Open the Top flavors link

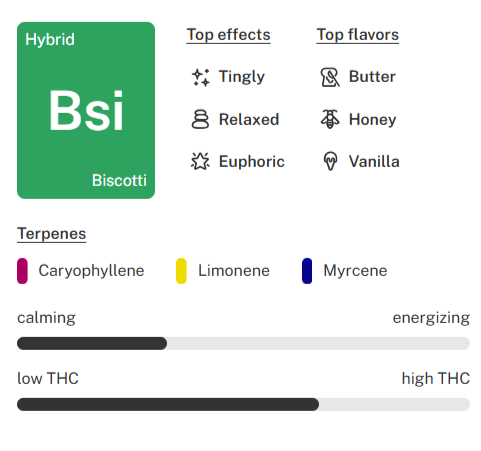pyautogui.click(x=358, y=35)
